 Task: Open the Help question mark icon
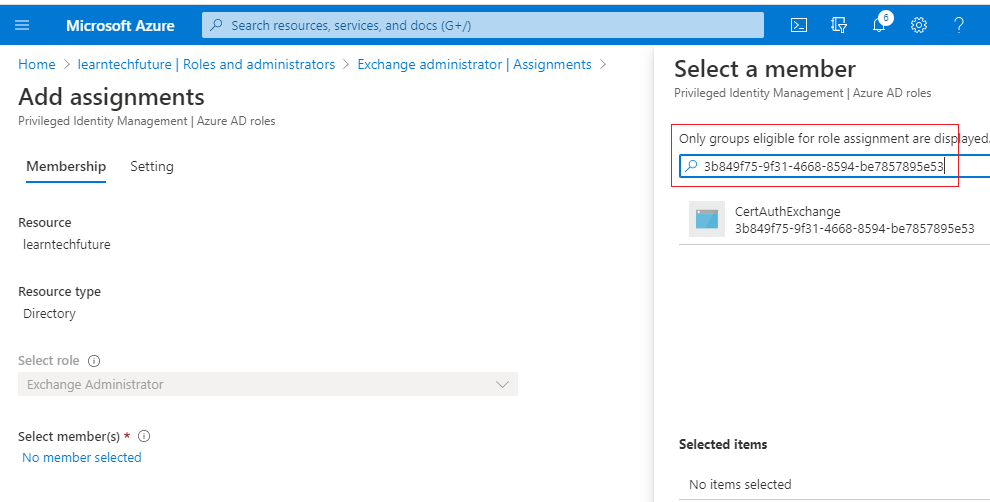(958, 25)
